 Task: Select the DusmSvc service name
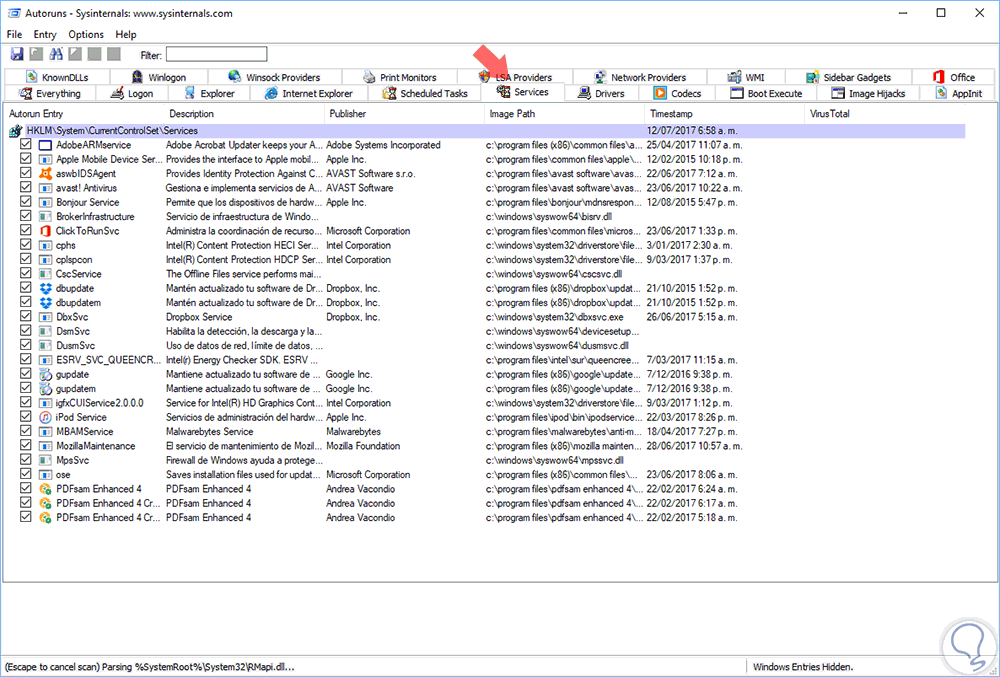click(x=73, y=346)
